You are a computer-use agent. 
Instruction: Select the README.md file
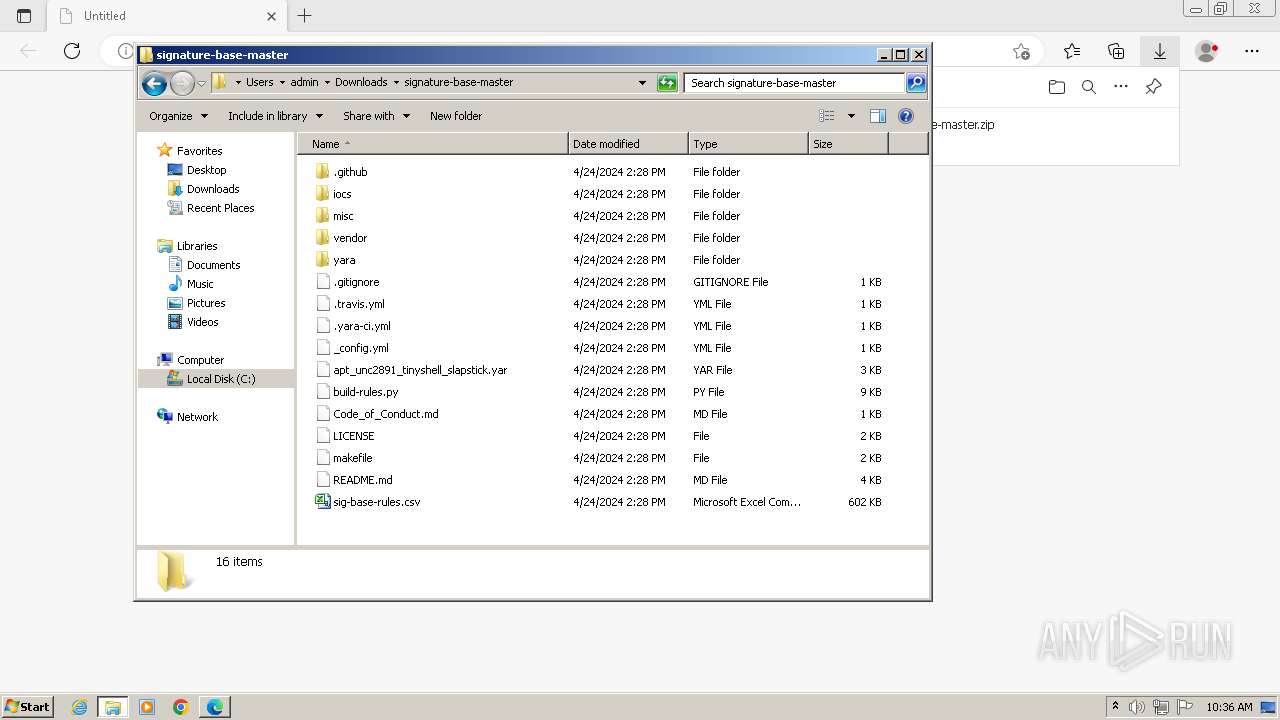pyautogui.click(x=362, y=480)
